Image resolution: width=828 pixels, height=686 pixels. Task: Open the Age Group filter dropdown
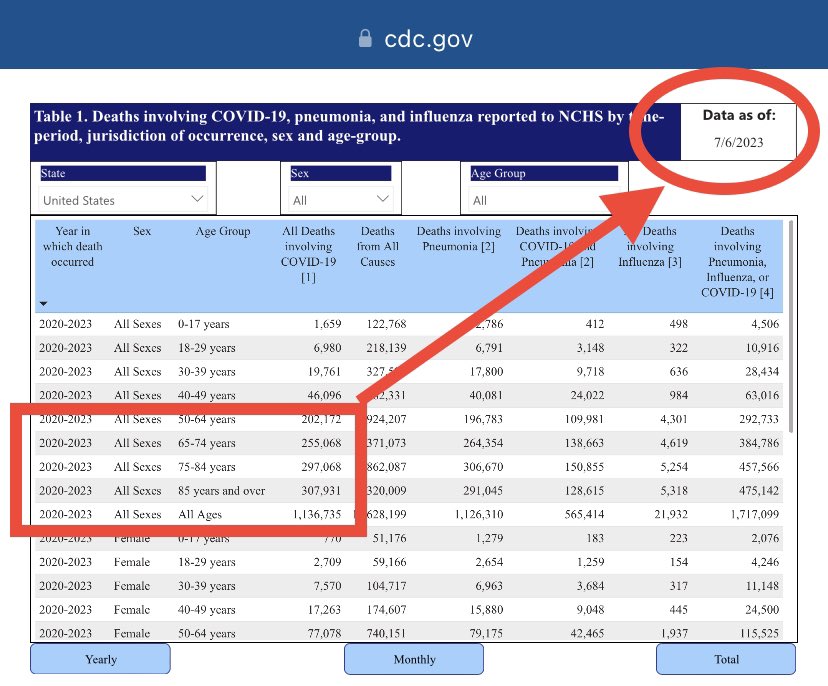coord(544,200)
